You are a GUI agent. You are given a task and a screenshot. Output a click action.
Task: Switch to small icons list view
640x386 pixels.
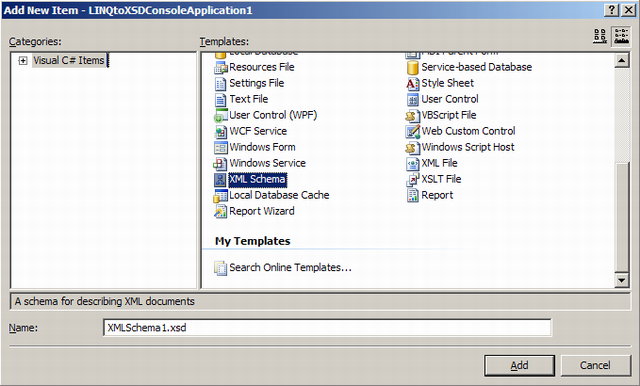[621, 37]
